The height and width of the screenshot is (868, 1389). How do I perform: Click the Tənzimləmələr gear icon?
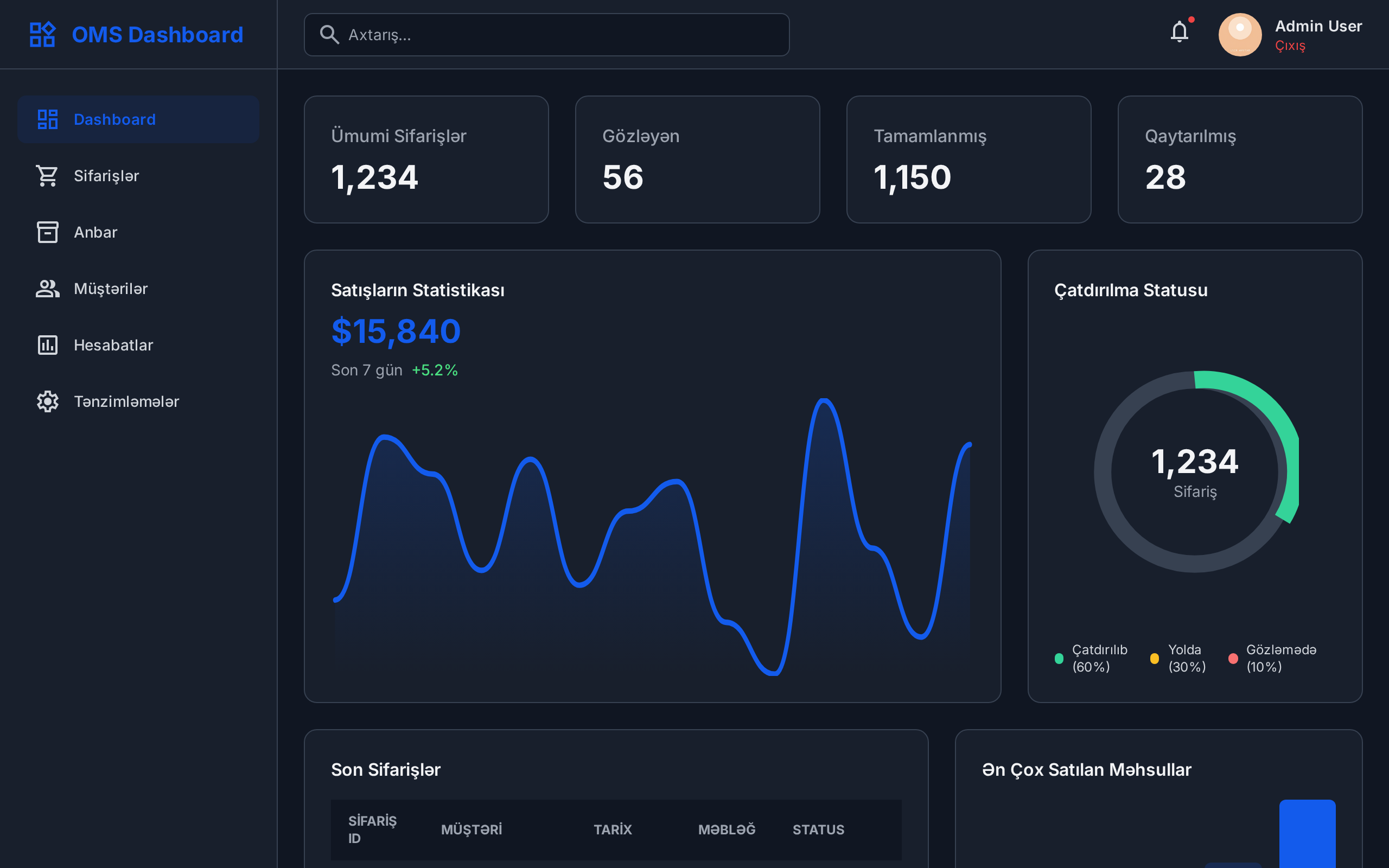pos(47,401)
